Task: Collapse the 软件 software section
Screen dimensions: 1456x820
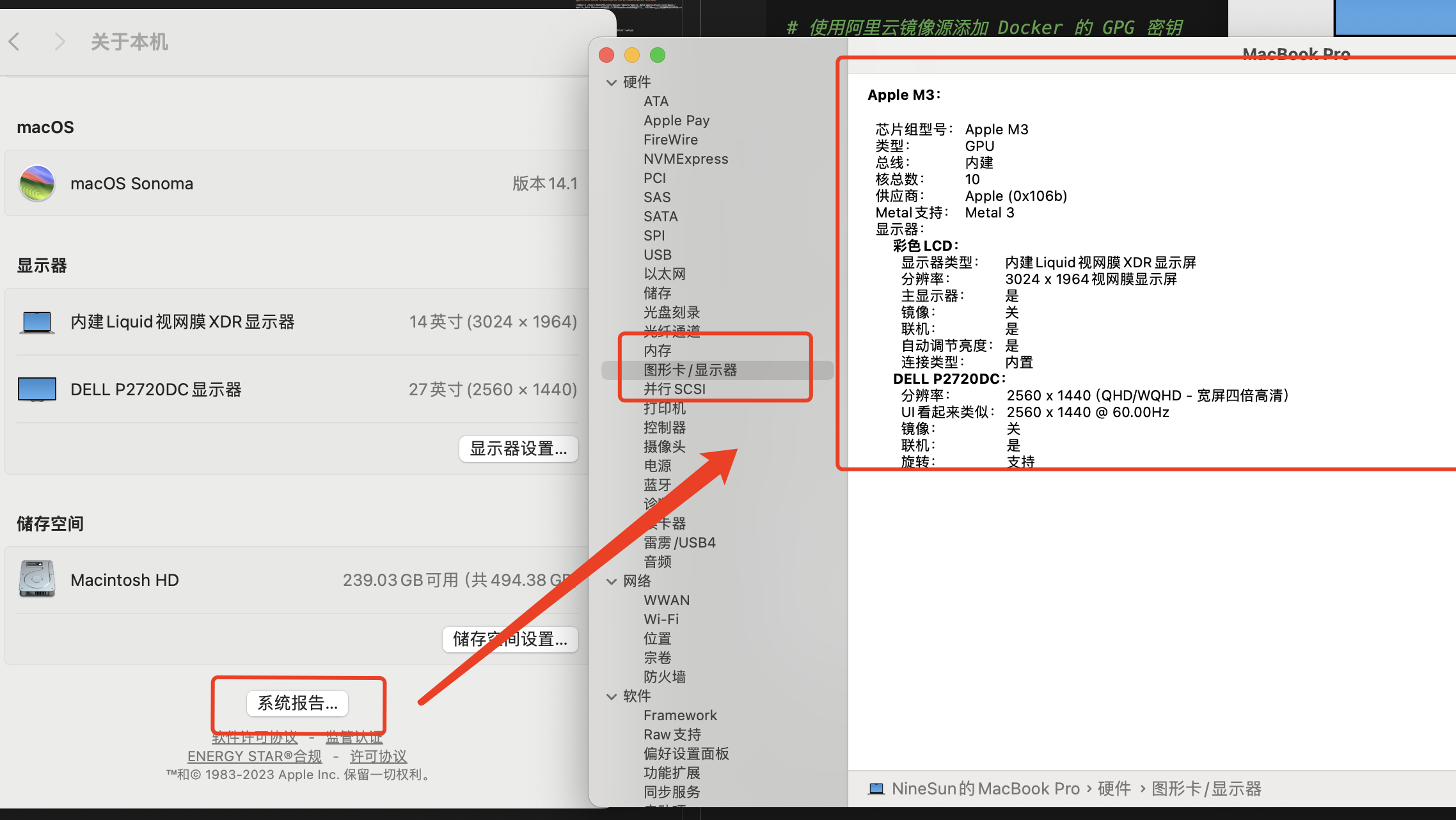Action: pyautogui.click(x=612, y=697)
